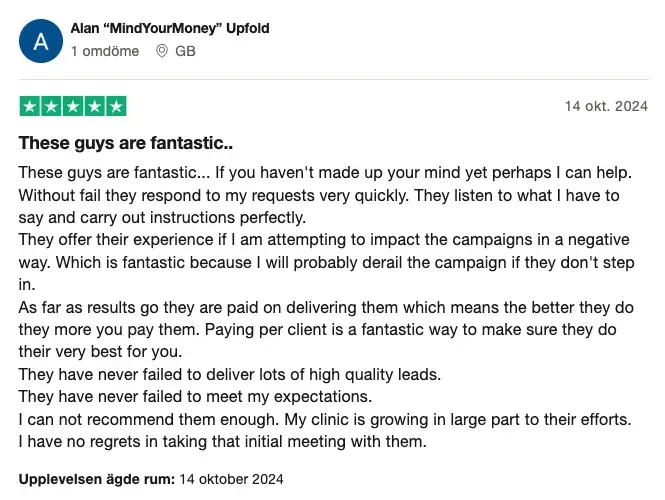Click the reviewer avatar with letter A
The image size is (665, 500).
click(41, 41)
